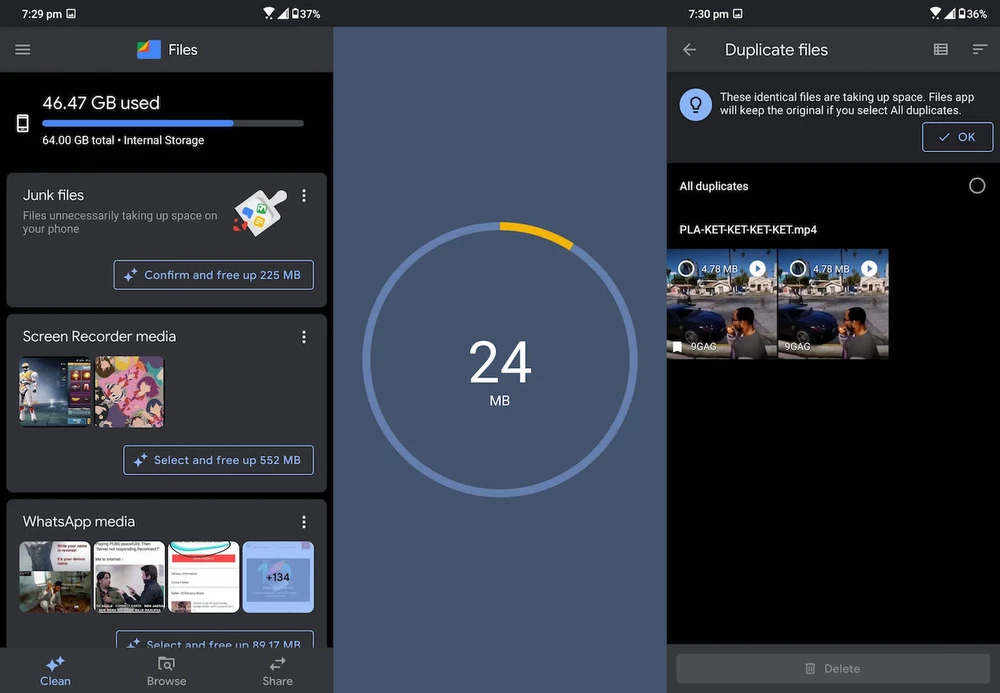Click the internal storage usage bar
1000x693 pixels.
pyautogui.click(x=173, y=123)
